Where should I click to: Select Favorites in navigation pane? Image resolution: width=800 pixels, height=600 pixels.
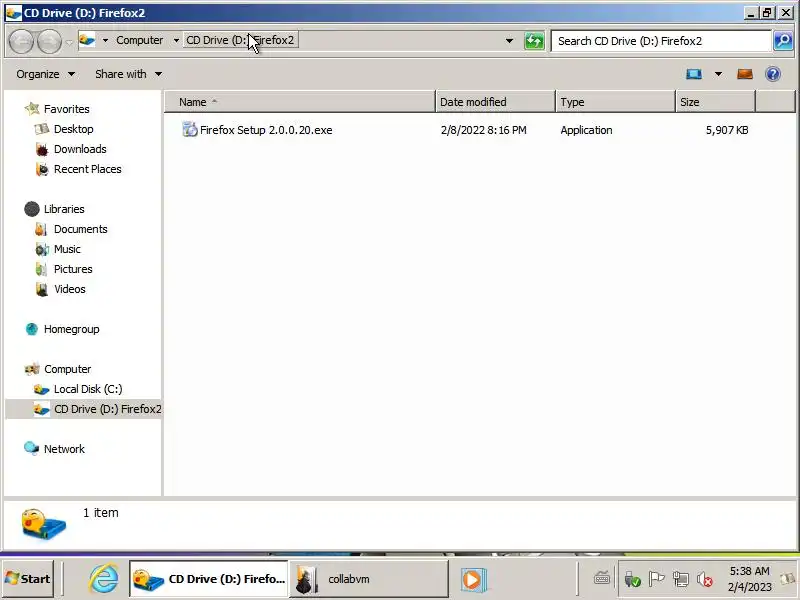pos(66,109)
